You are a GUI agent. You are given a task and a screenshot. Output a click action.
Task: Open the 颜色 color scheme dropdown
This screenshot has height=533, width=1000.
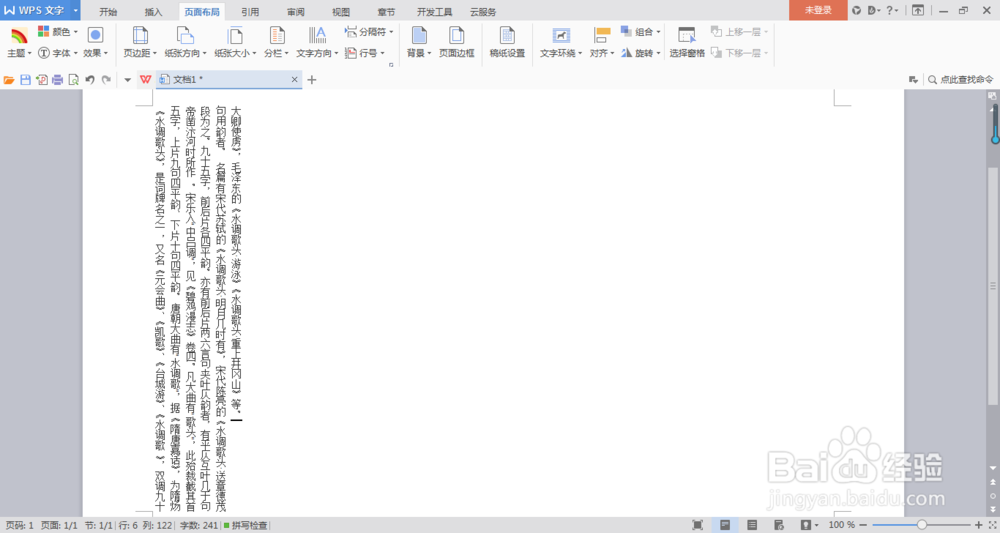57,31
